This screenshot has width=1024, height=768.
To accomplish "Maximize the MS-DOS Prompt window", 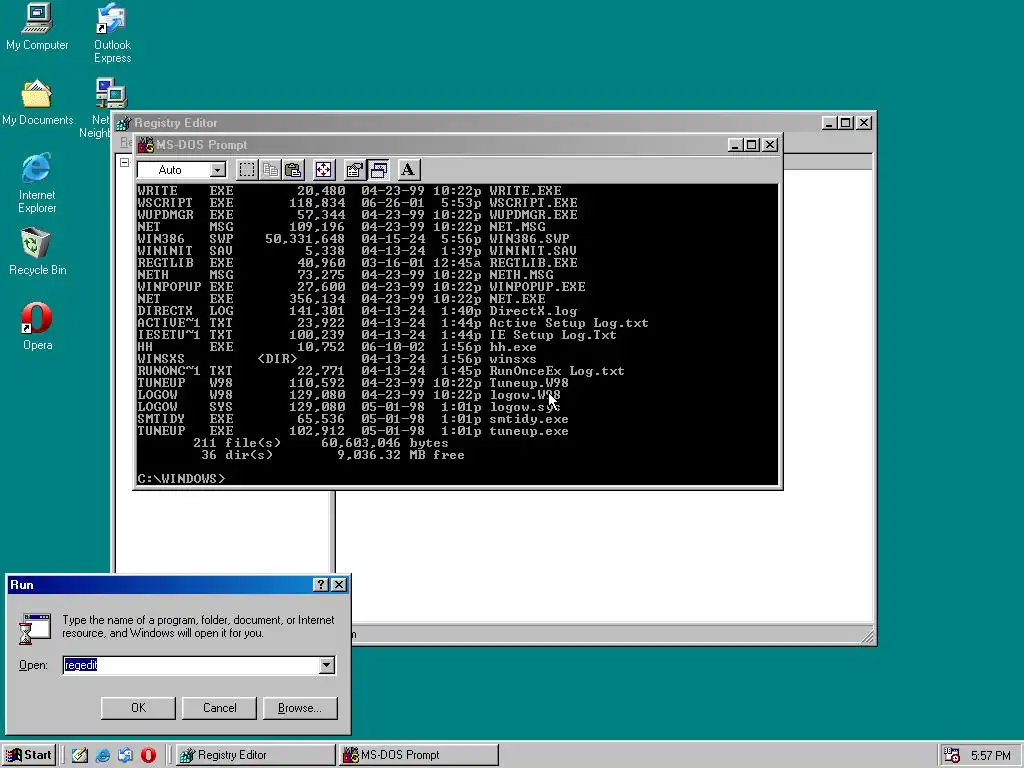I will [x=752, y=144].
